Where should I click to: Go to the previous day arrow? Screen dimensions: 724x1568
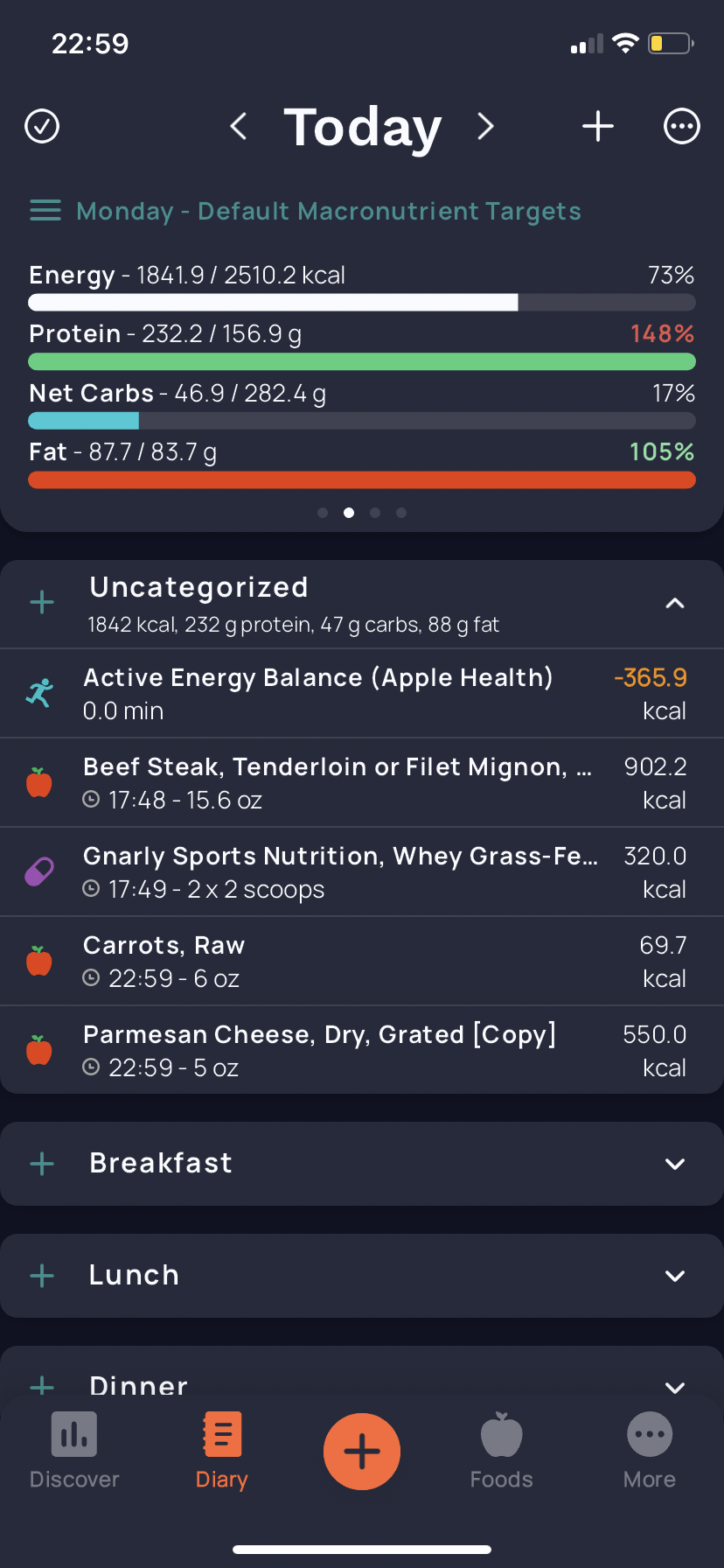click(238, 126)
